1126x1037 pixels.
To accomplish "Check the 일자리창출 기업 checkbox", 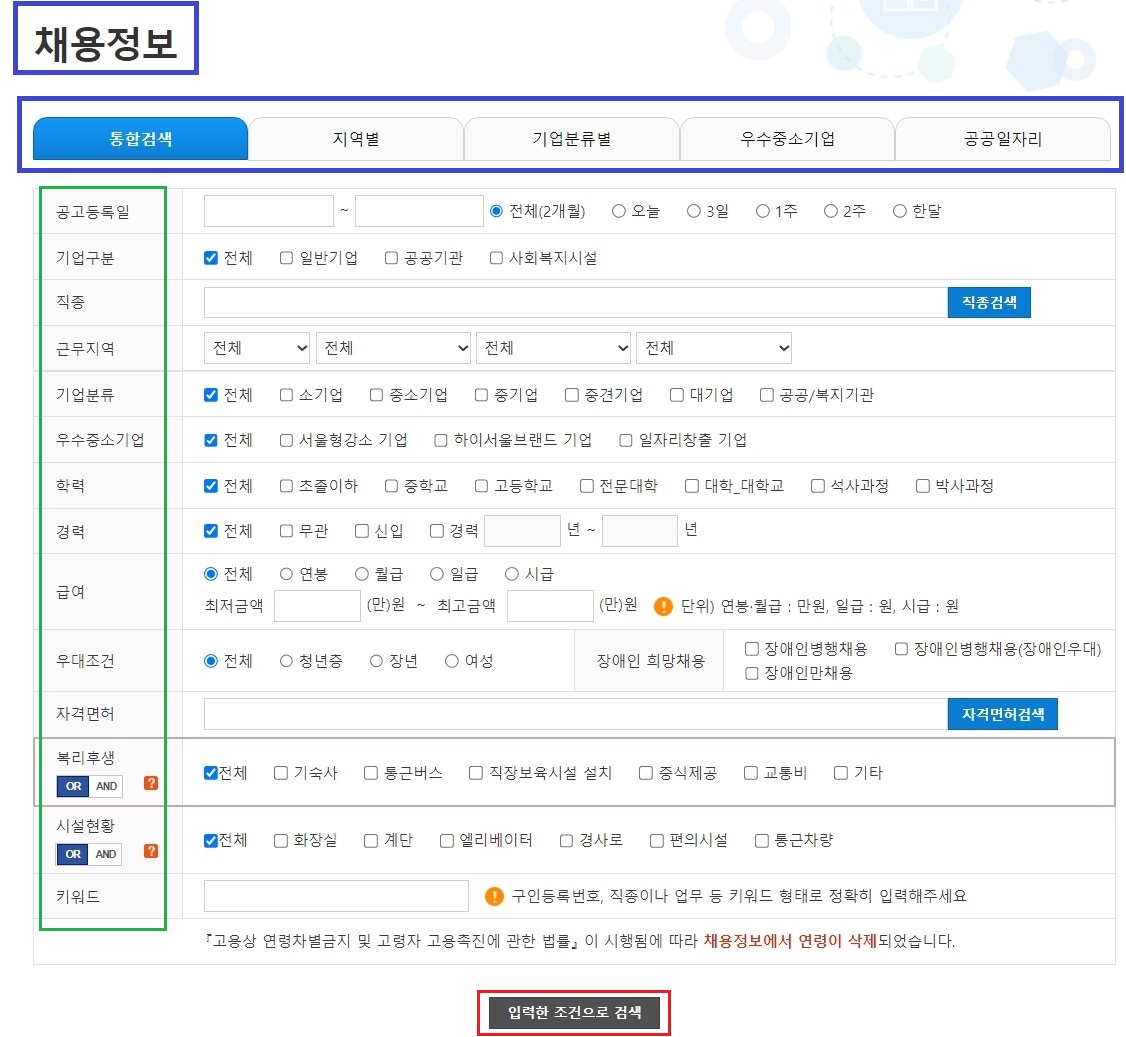I will tap(625, 440).
